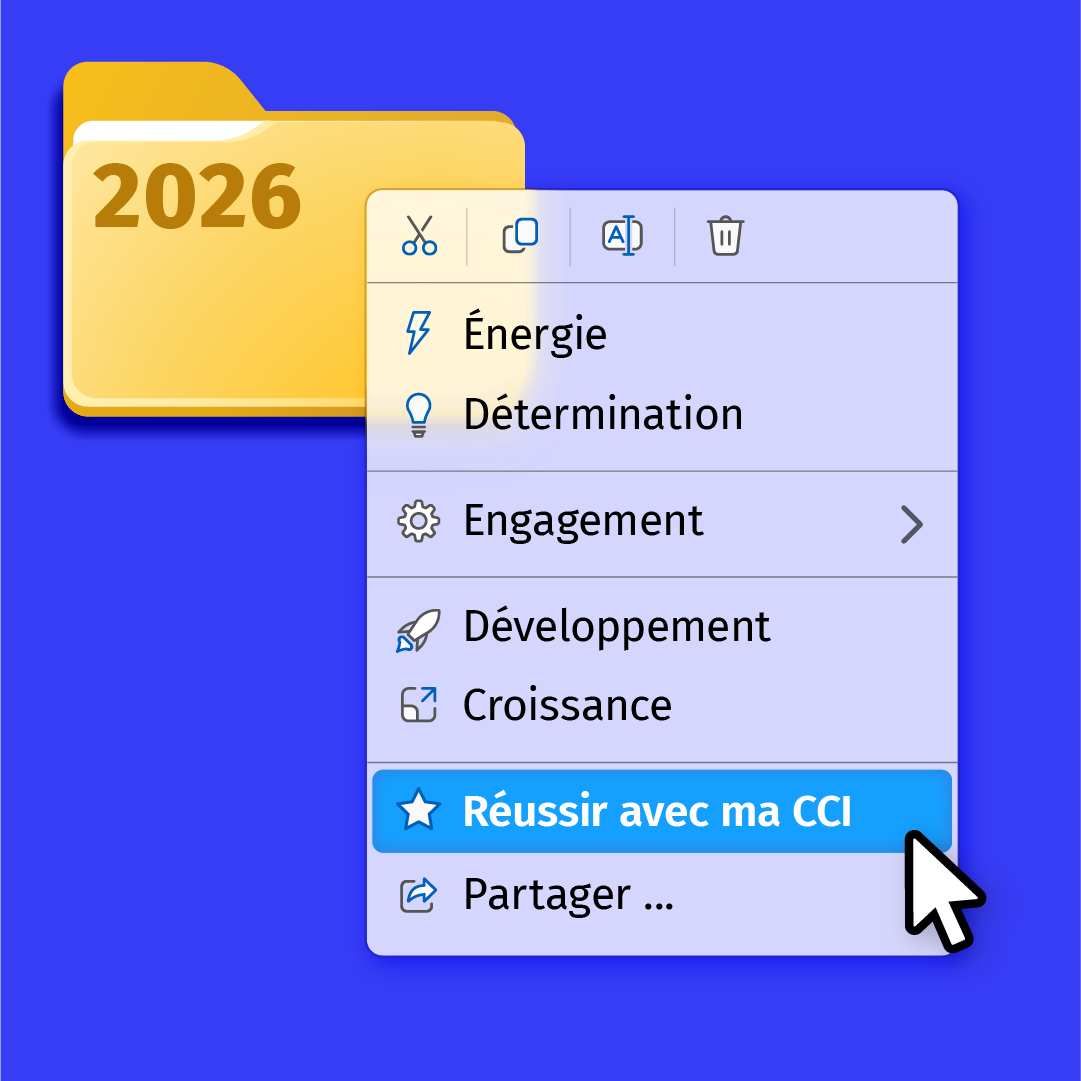Select the Partager ... option
Viewport: 1081px width, 1081px height.
click(568, 894)
